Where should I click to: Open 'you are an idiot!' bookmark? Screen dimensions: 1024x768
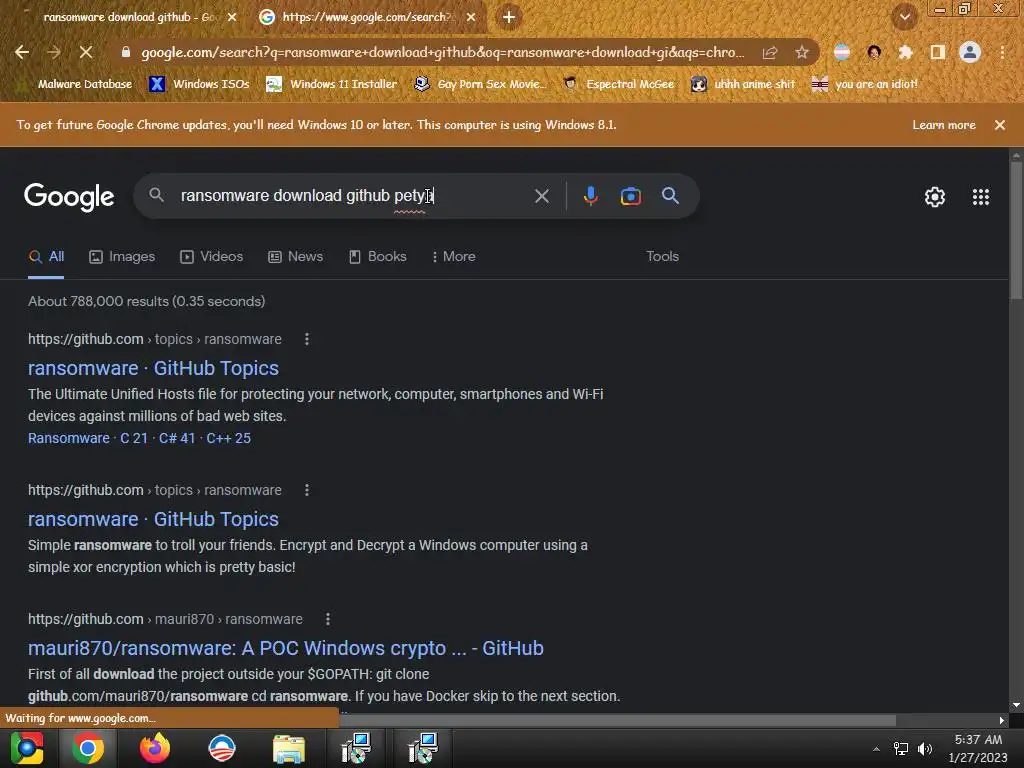(x=865, y=84)
